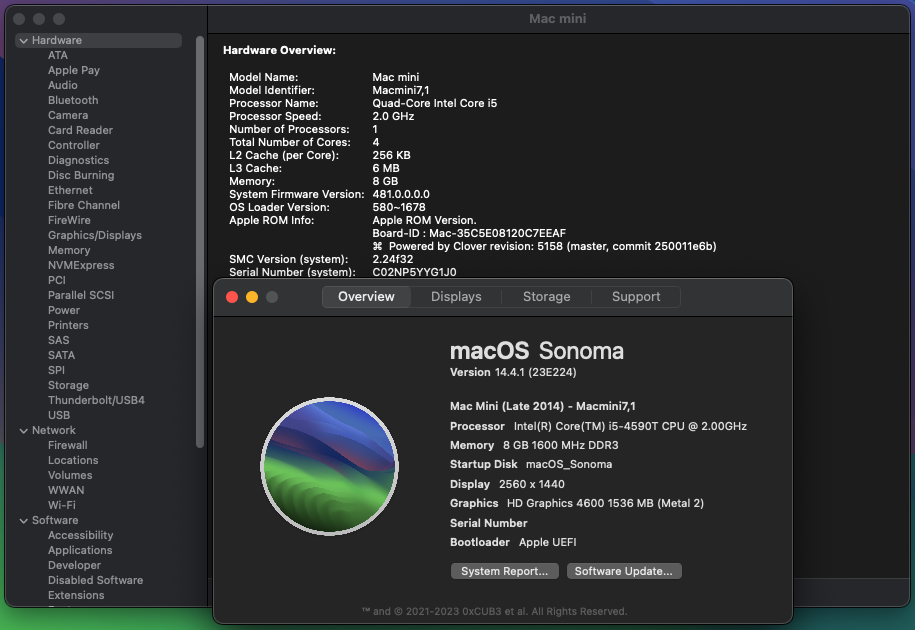The width and height of the screenshot is (915, 630).
Task: Select Graphics/Displays in the sidebar
Action: (x=95, y=235)
